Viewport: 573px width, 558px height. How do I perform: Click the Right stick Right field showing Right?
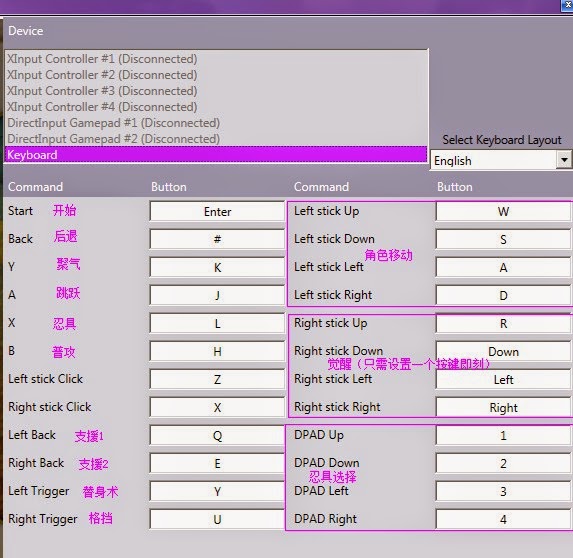coord(504,407)
